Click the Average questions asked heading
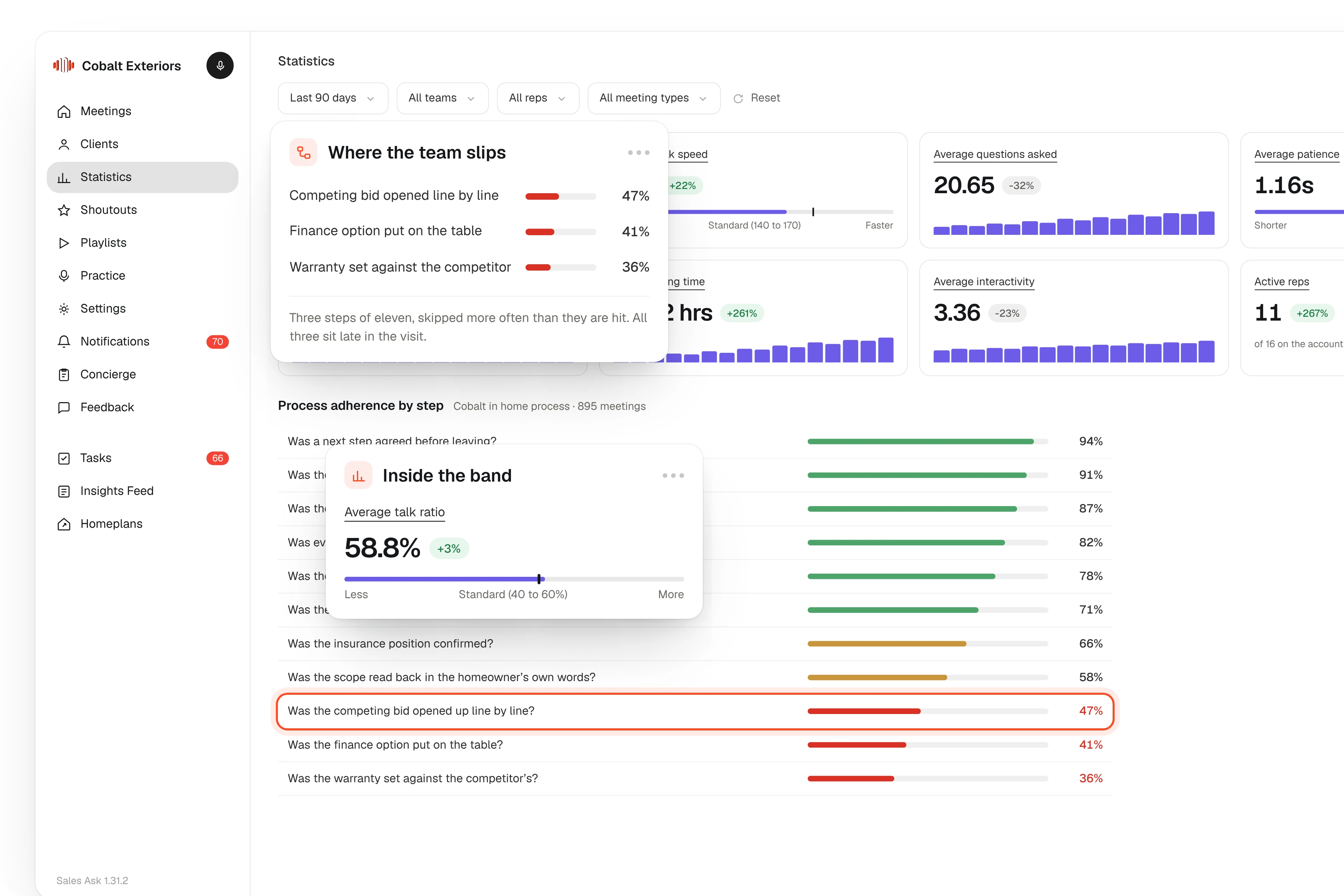Screen dimensions: 1344x896 tap(995, 154)
